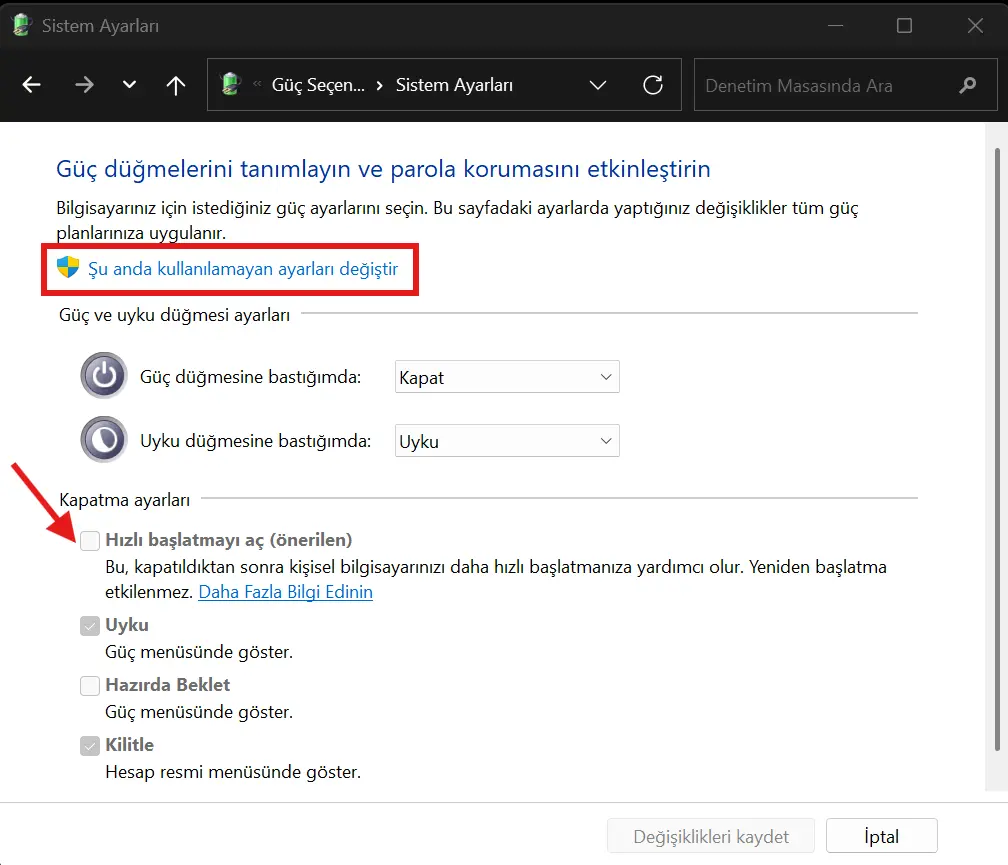Open recent locations chevron next to forward arrow
The width and height of the screenshot is (1008, 865).
point(129,85)
